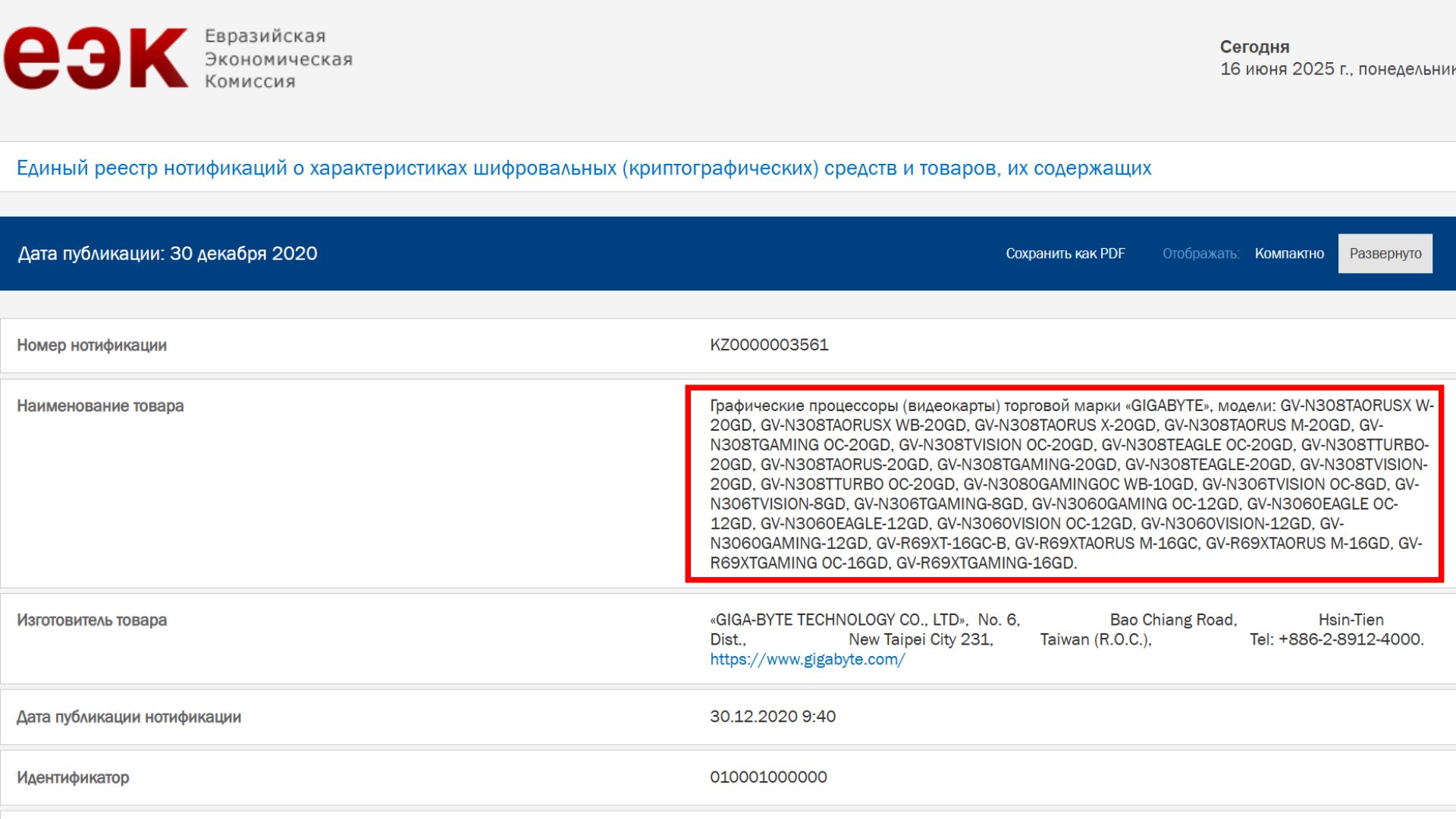
Task: Switch display to Развернуто
Action: [x=1385, y=253]
